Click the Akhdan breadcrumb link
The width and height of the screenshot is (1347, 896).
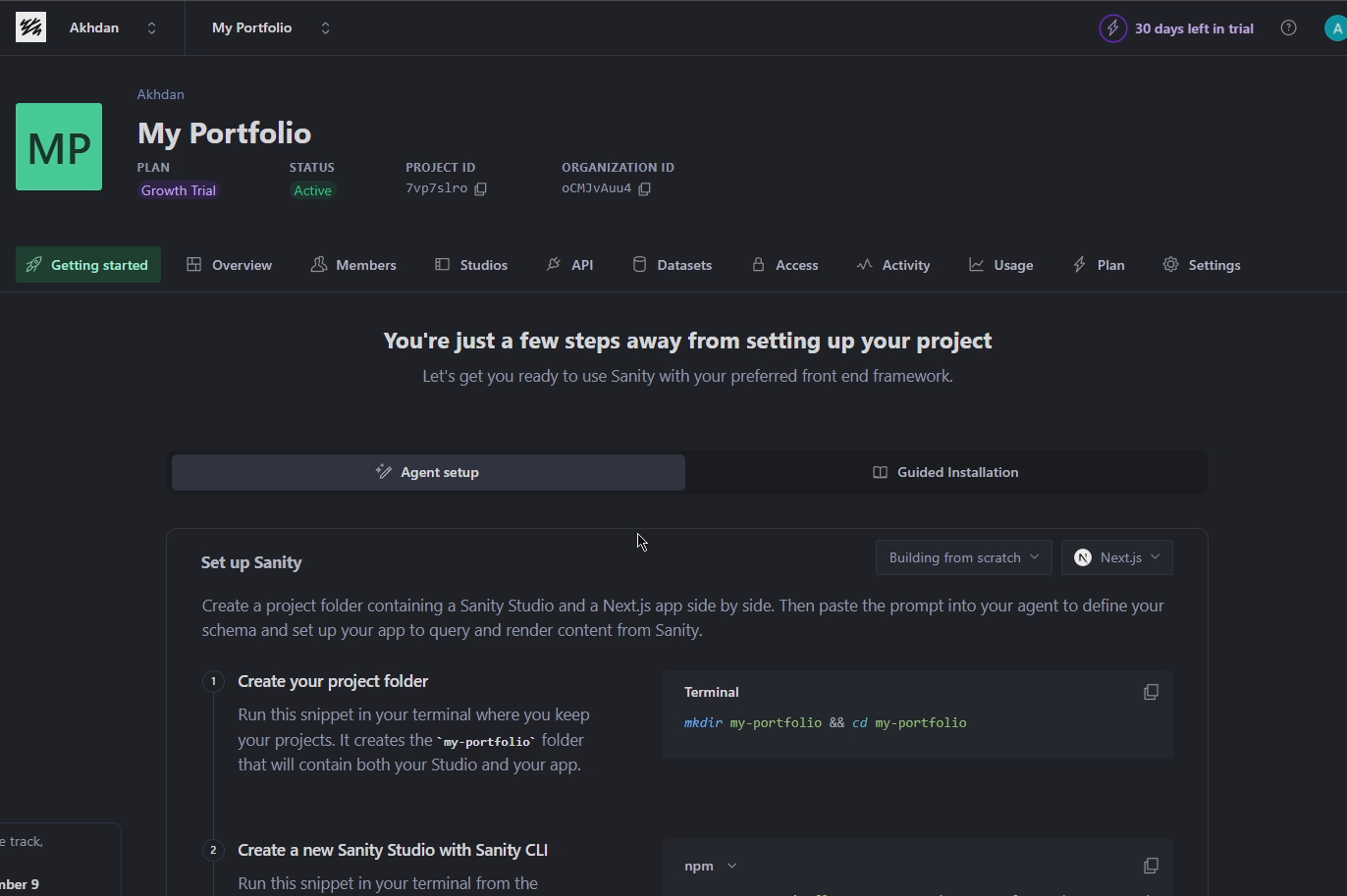coord(161,94)
